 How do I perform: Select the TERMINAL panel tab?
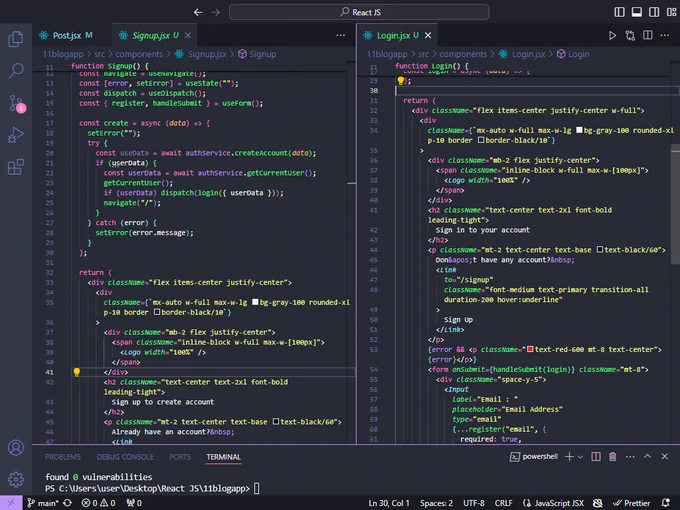click(223, 457)
